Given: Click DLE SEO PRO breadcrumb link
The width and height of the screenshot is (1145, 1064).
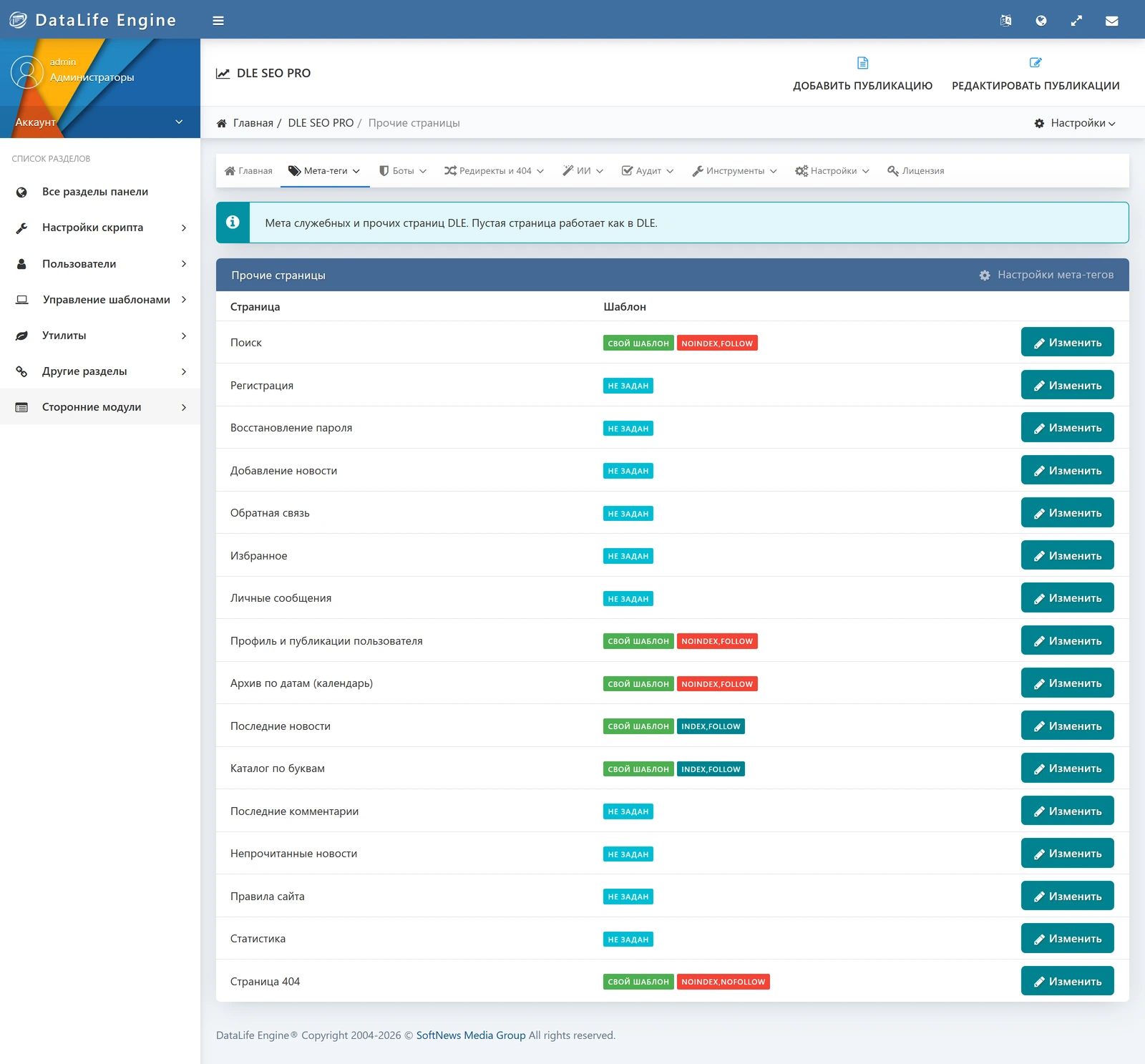Looking at the screenshot, I should click(321, 123).
